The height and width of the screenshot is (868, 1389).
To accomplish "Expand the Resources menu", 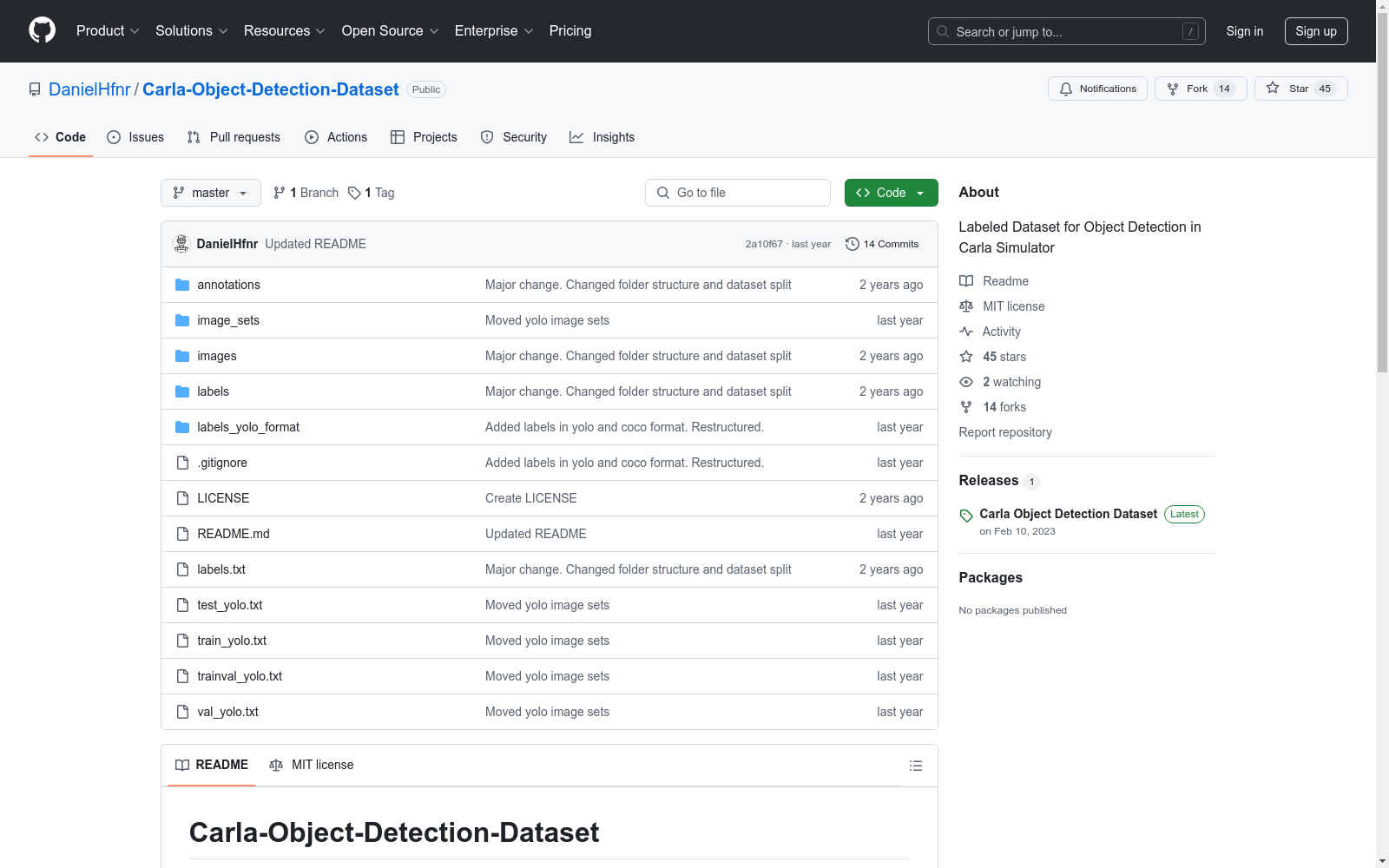I will 285,30.
